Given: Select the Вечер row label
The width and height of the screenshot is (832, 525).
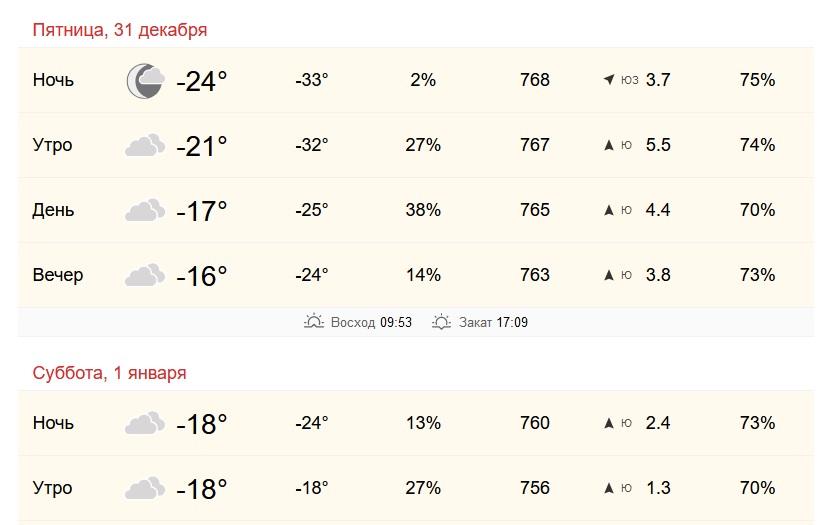Looking at the screenshot, I should coord(58,275).
